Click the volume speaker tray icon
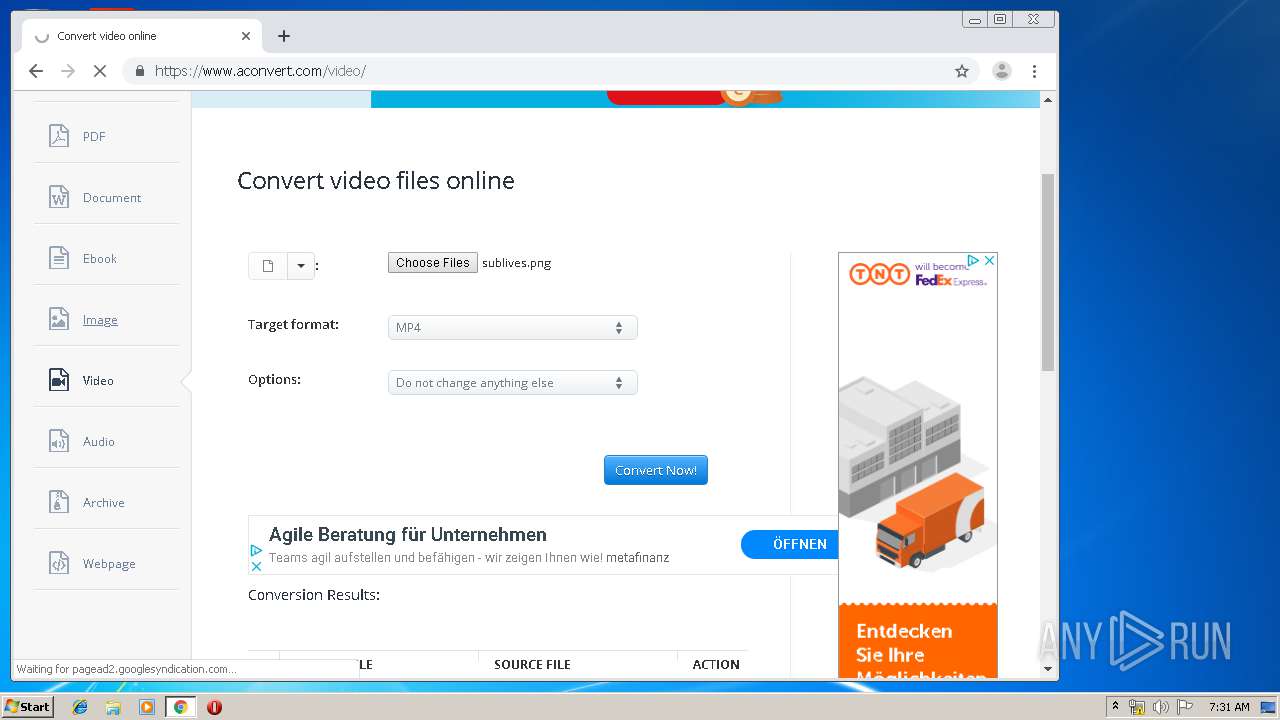This screenshot has height=720, width=1280. [x=1161, y=707]
